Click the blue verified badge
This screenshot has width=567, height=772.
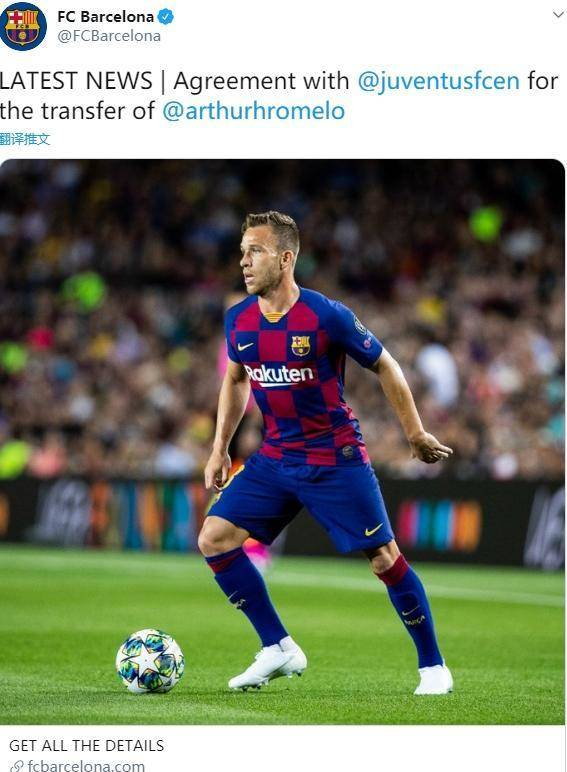pyautogui.click(x=165, y=17)
